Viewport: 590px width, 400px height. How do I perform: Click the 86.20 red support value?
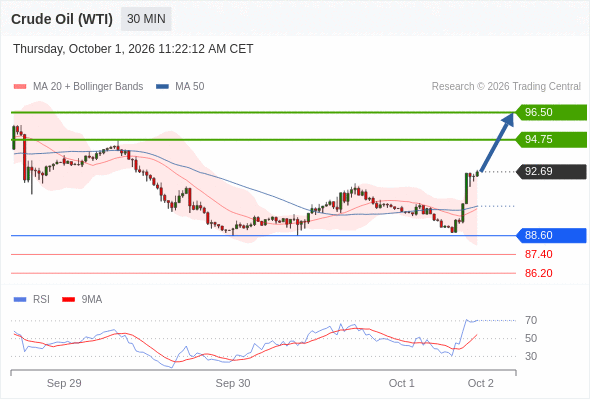click(x=538, y=273)
